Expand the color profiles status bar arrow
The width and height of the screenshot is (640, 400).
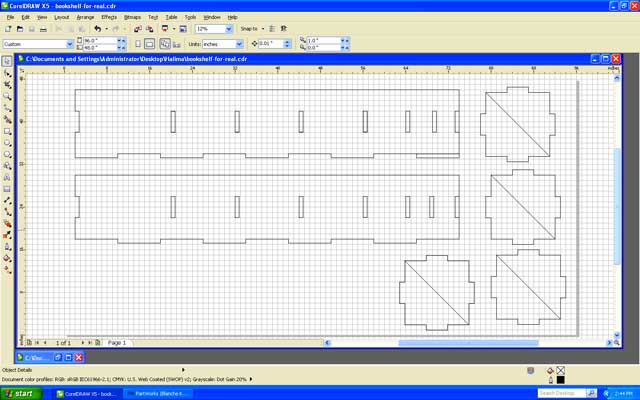[x=251, y=379]
